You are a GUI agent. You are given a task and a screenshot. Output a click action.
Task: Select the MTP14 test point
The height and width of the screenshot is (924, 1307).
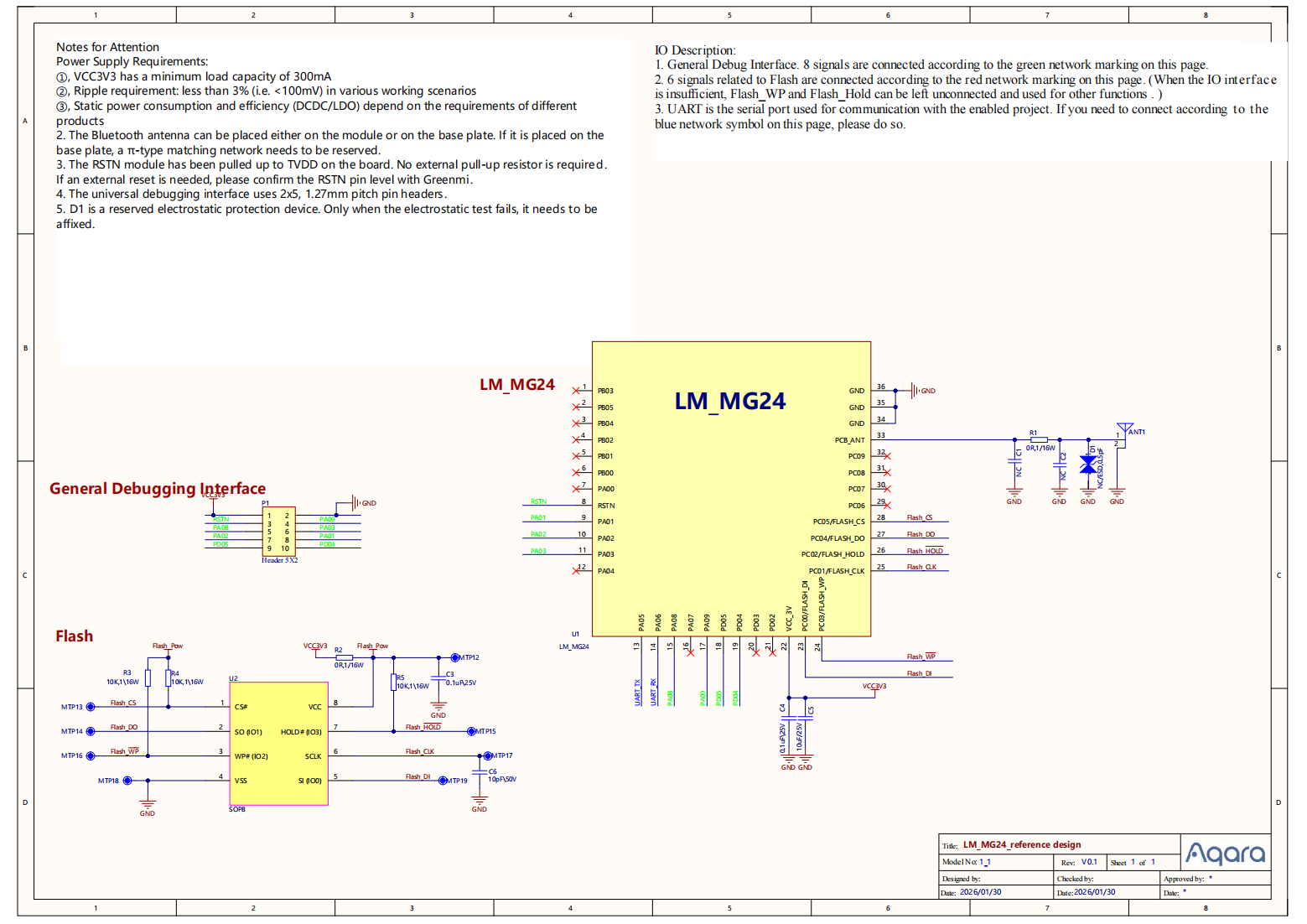click(91, 731)
